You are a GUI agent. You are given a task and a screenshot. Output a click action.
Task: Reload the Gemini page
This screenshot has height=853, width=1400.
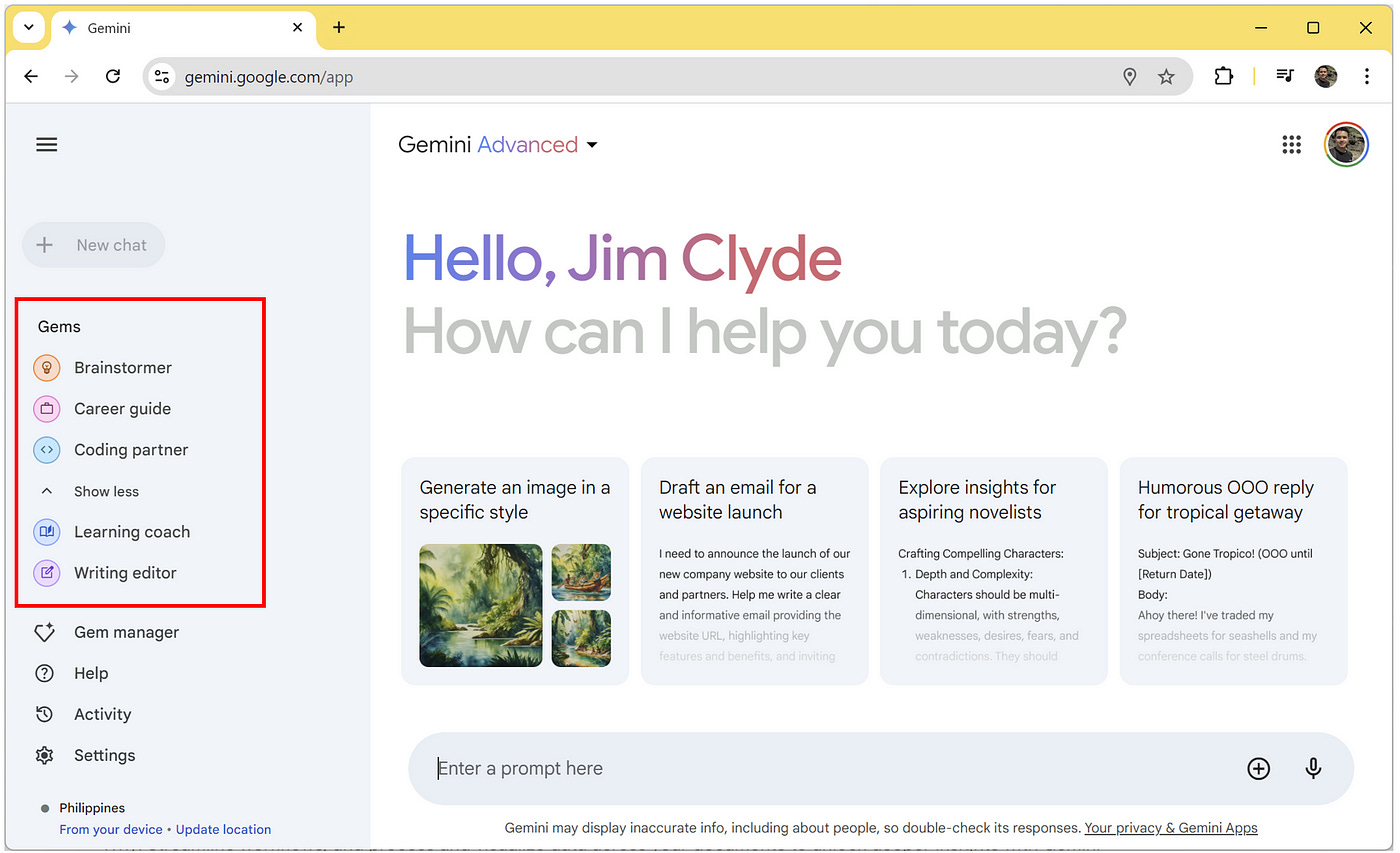[113, 76]
